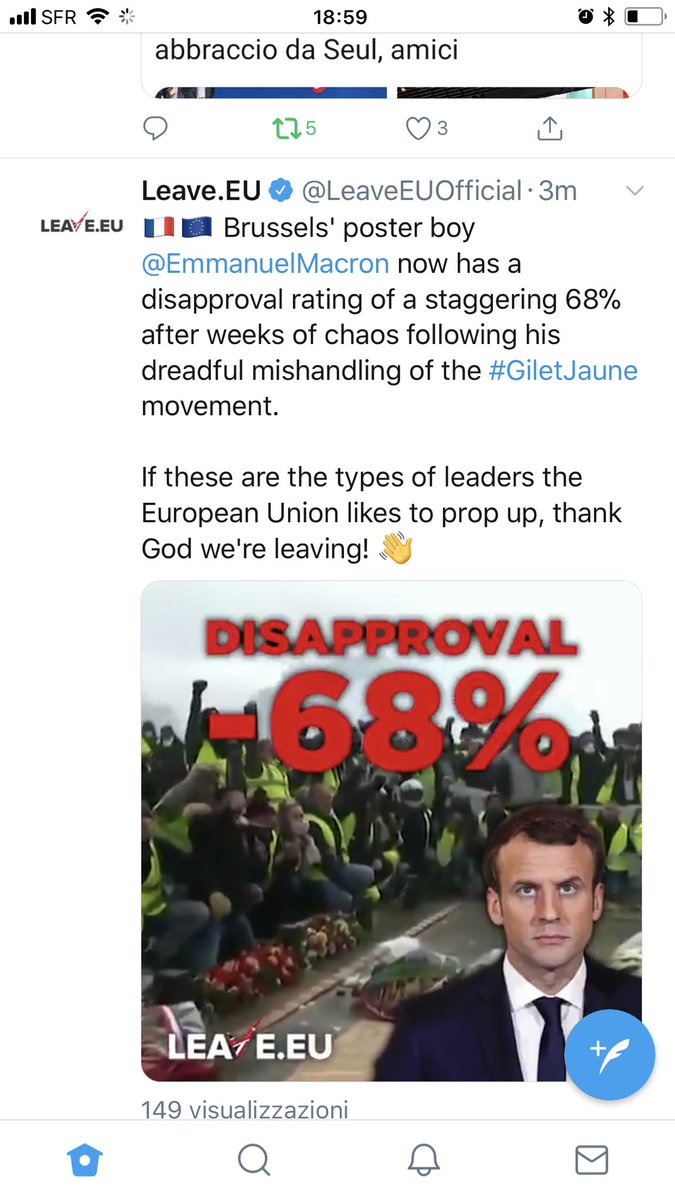Open the #GiletJaune hashtag
Screen dimensions: 675x1200
[563, 371]
